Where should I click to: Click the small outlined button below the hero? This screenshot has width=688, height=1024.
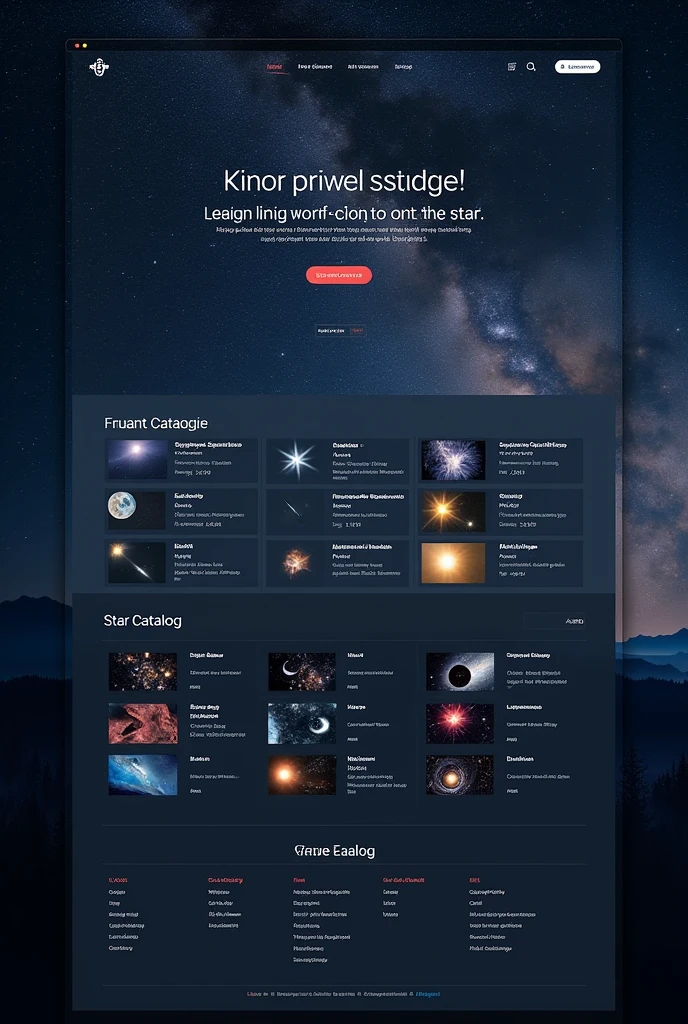340,331
